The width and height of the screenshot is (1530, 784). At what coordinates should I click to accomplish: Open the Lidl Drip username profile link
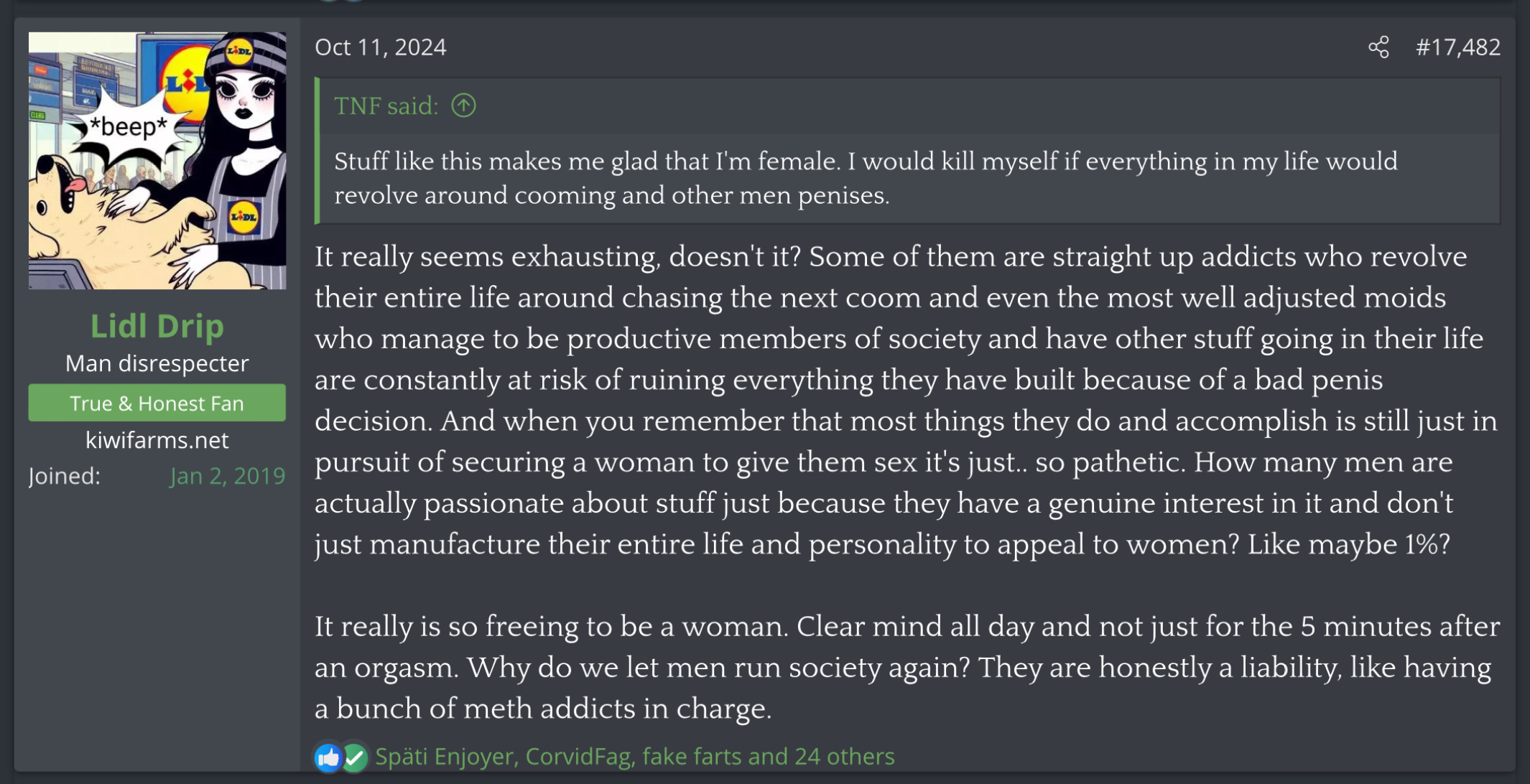pyautogui.click(x=157, y=326)
